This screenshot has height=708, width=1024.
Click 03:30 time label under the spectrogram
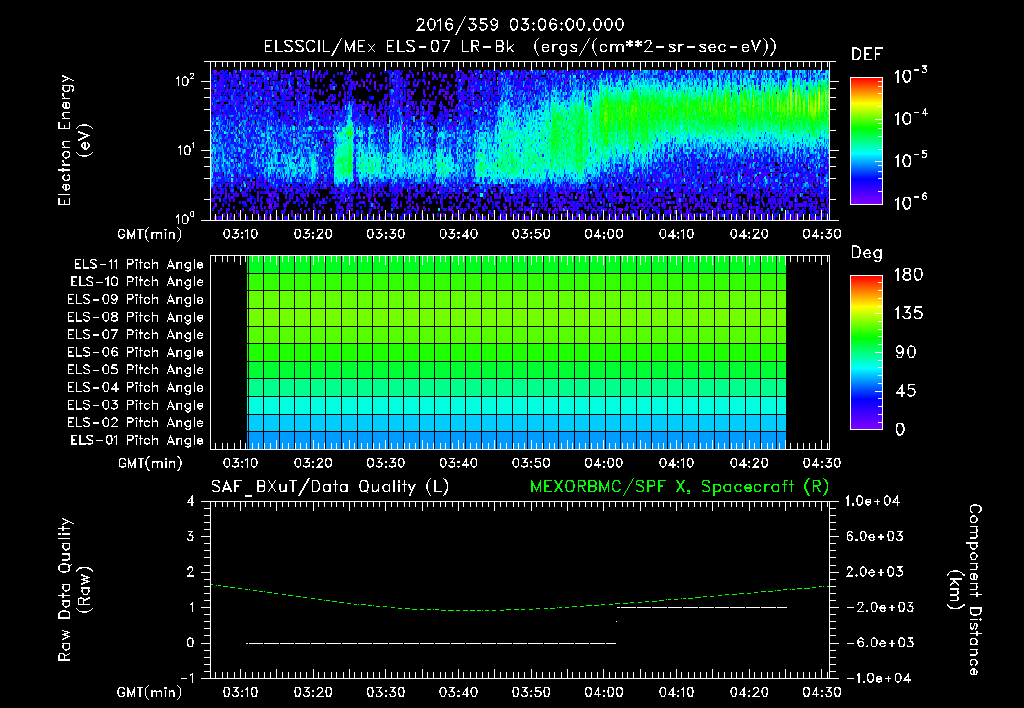(385, 234)
